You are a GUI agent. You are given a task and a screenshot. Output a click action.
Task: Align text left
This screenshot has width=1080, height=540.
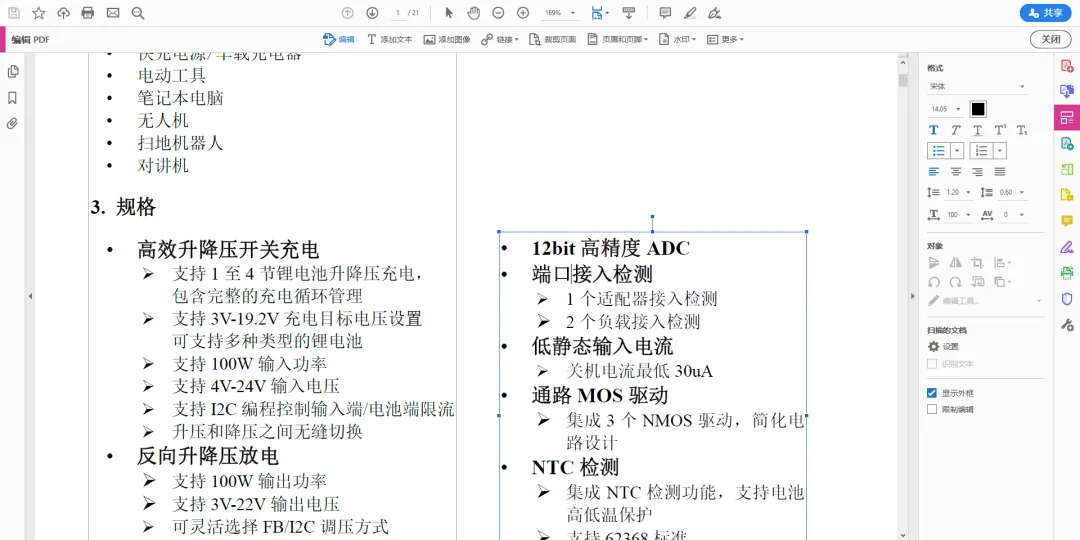[934, 172]
